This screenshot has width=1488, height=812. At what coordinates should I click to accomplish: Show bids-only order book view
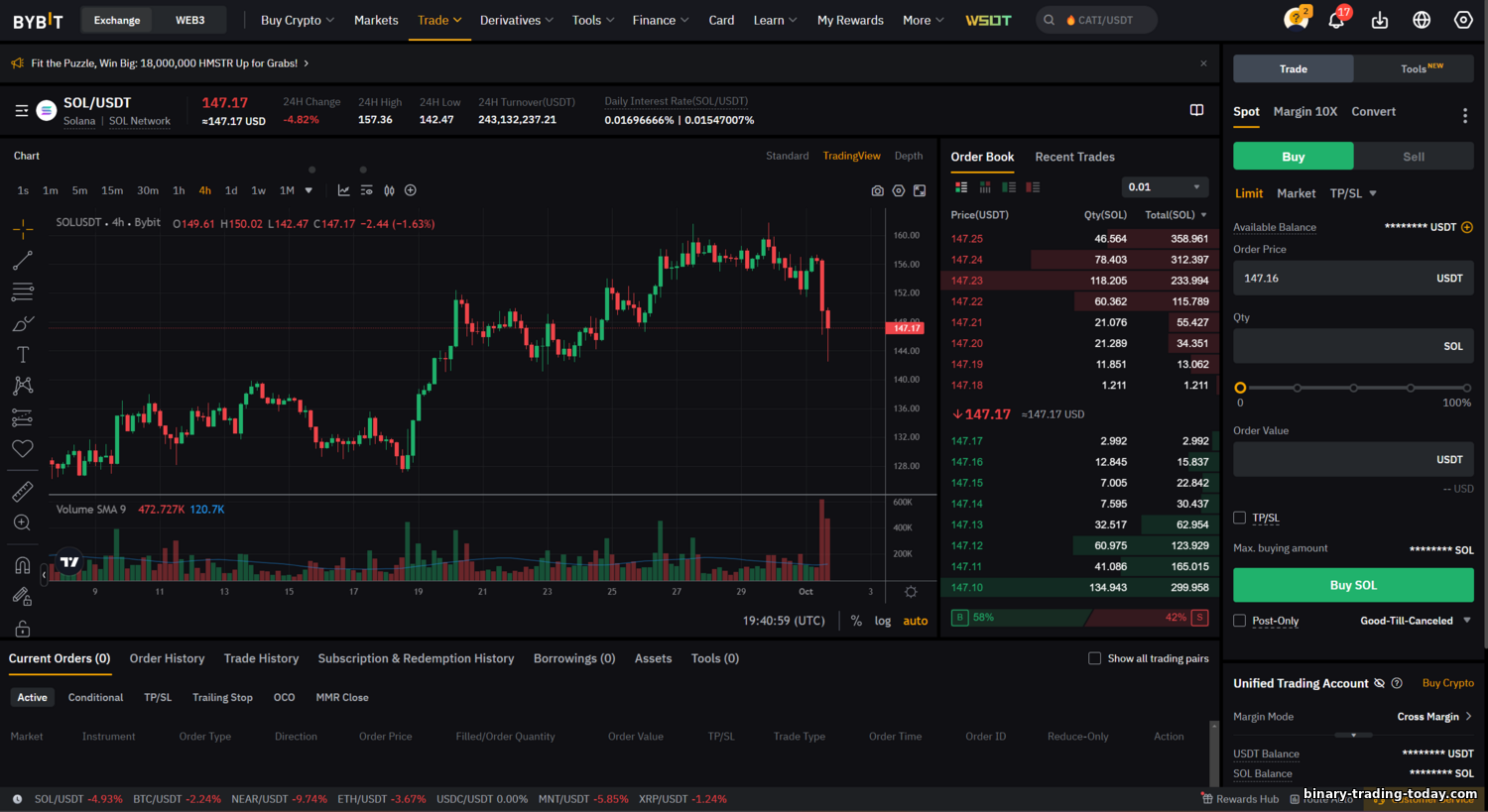click(x=1009, y=186)
